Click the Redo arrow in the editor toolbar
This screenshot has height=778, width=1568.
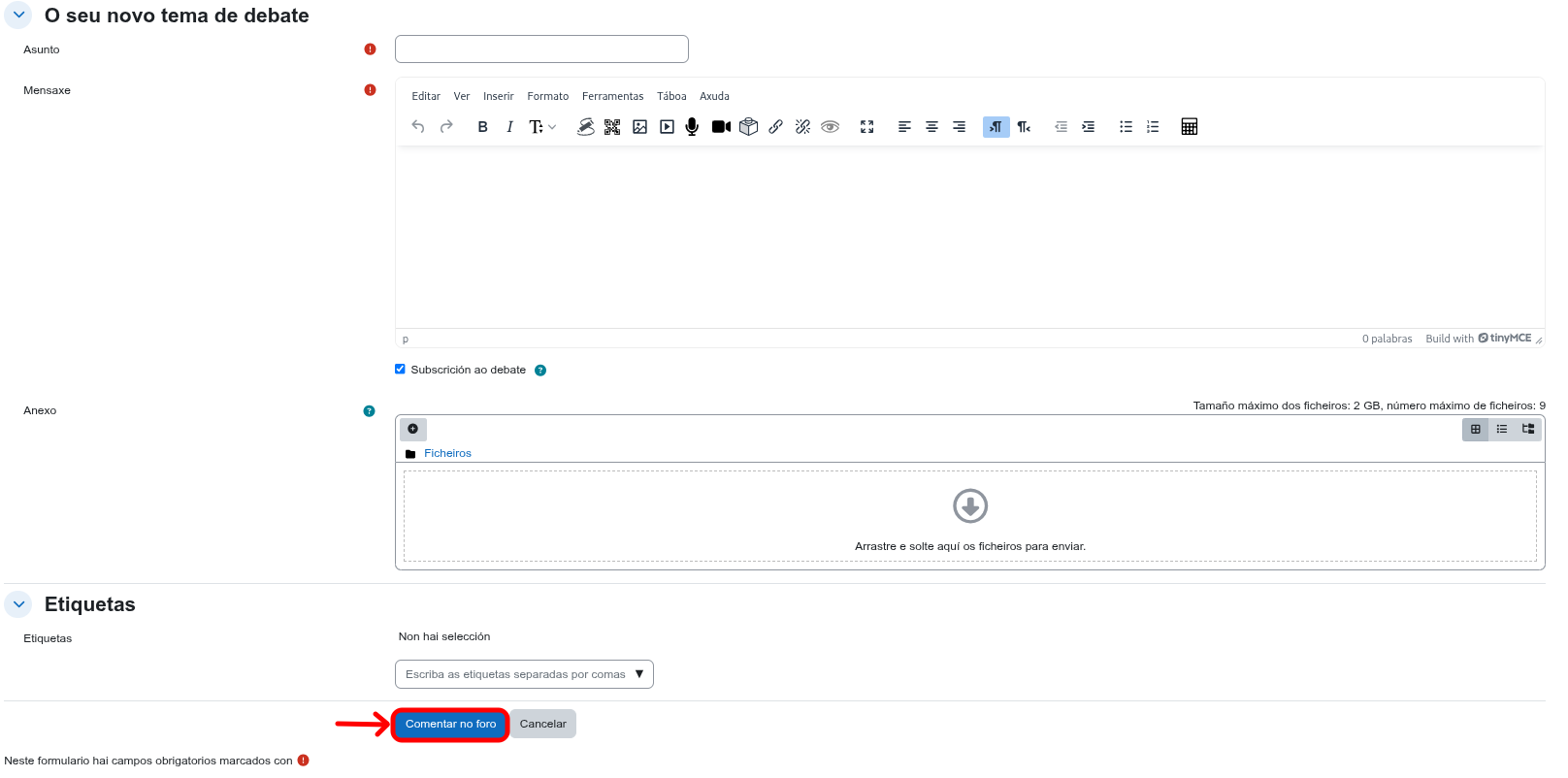(446, 127)
